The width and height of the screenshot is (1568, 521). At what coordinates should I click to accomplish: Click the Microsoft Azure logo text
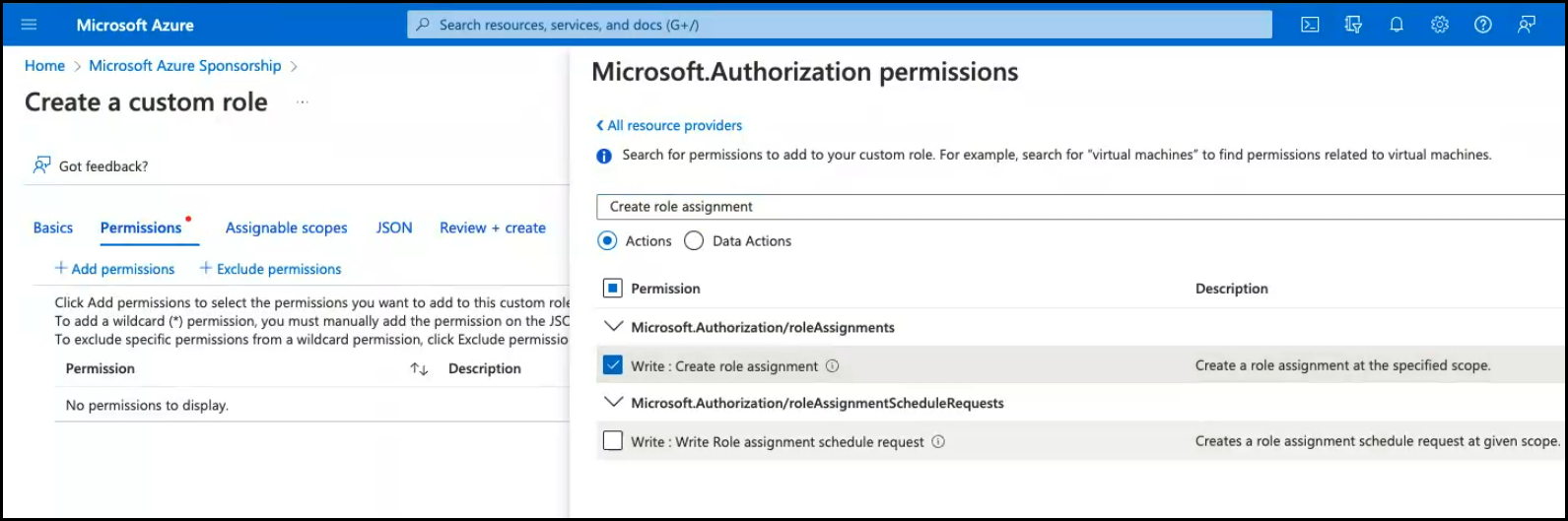pos(135,25)
